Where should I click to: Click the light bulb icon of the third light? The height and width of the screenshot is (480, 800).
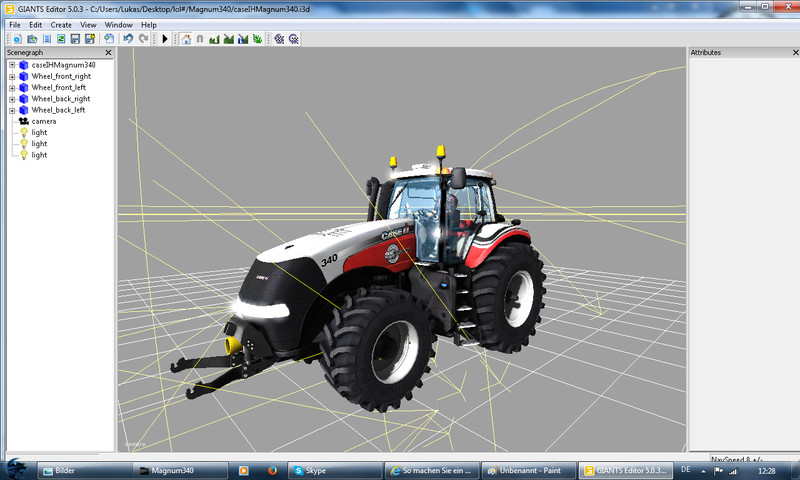pyautogui.click(x=23, y=155)
